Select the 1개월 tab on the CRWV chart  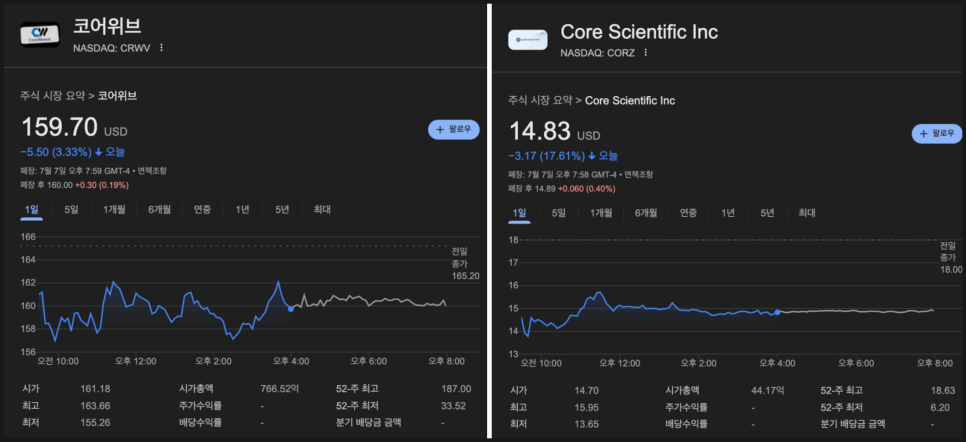coord(115,210)
